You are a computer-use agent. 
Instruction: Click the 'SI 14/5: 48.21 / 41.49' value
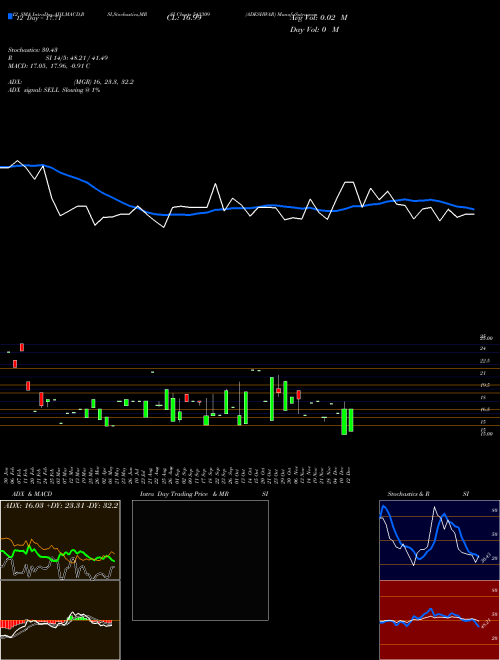(x=77, y=58)
